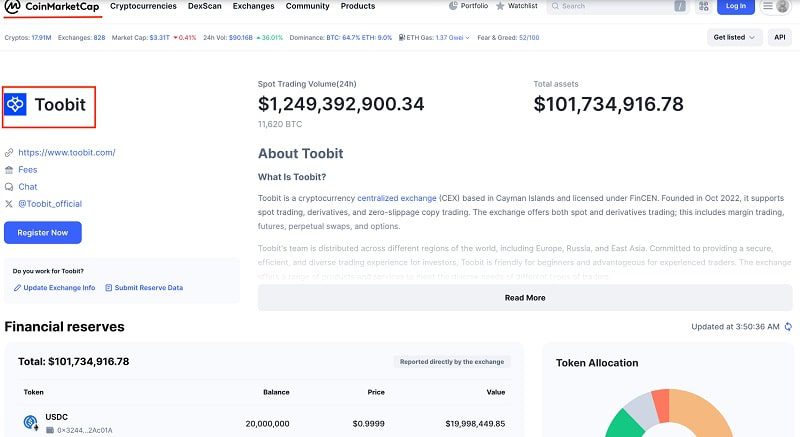Screen dimensions: 800x437
Task: Click the USDC token icon
Action: coord(31,422)
